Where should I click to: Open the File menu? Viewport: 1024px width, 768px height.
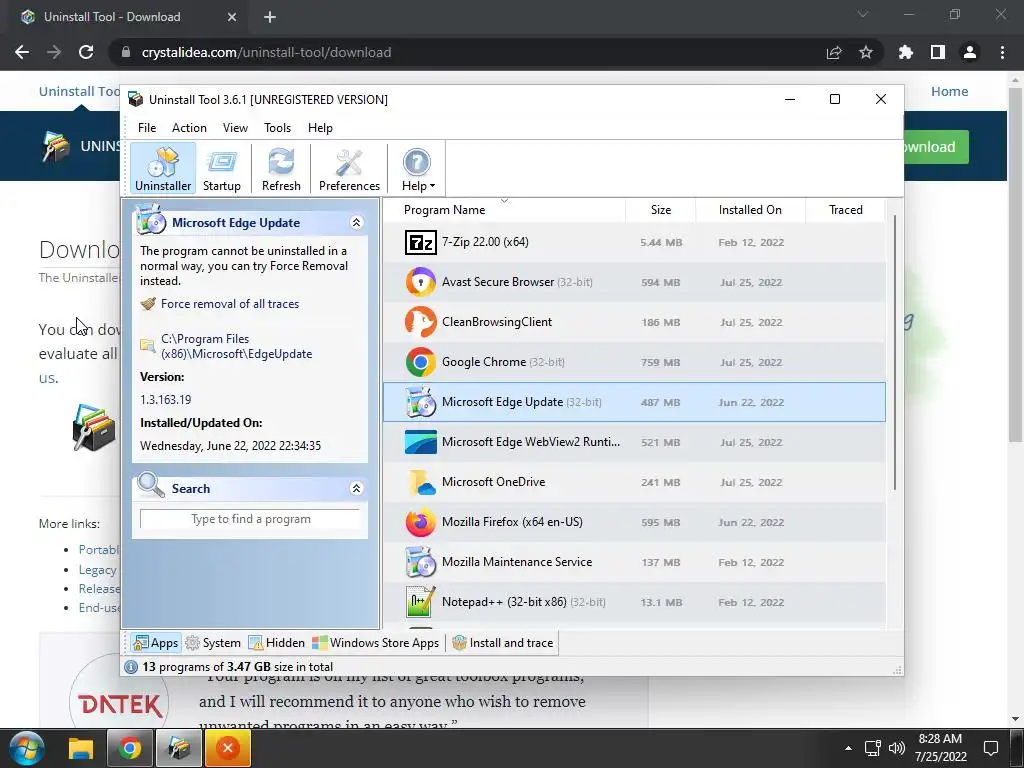click(x=147, y=128)
